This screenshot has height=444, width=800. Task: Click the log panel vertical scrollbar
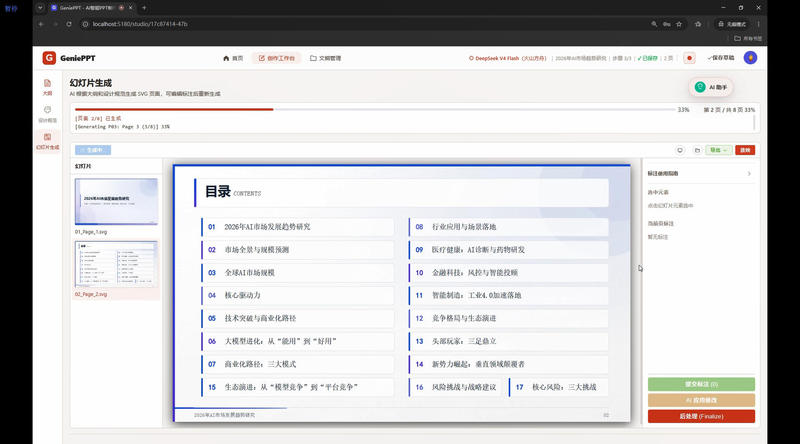click(754, 121)
